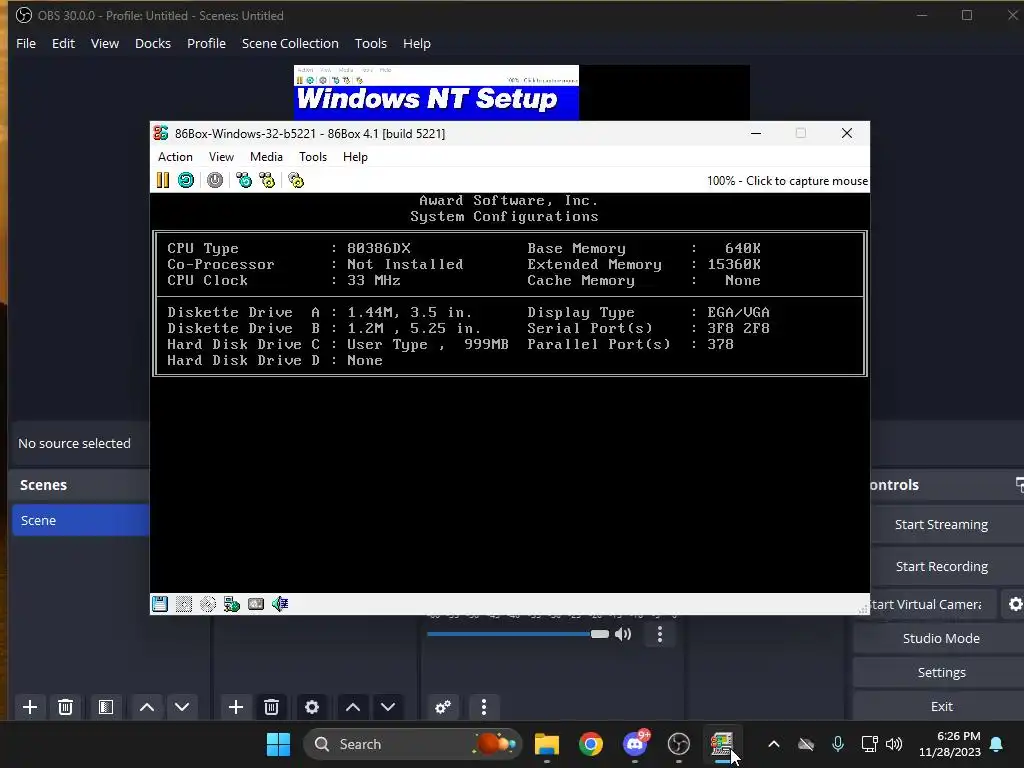Viewport: 1024px width, 768px height.
Task: Open the 86Box Tools menu
Action: (313, 157)
